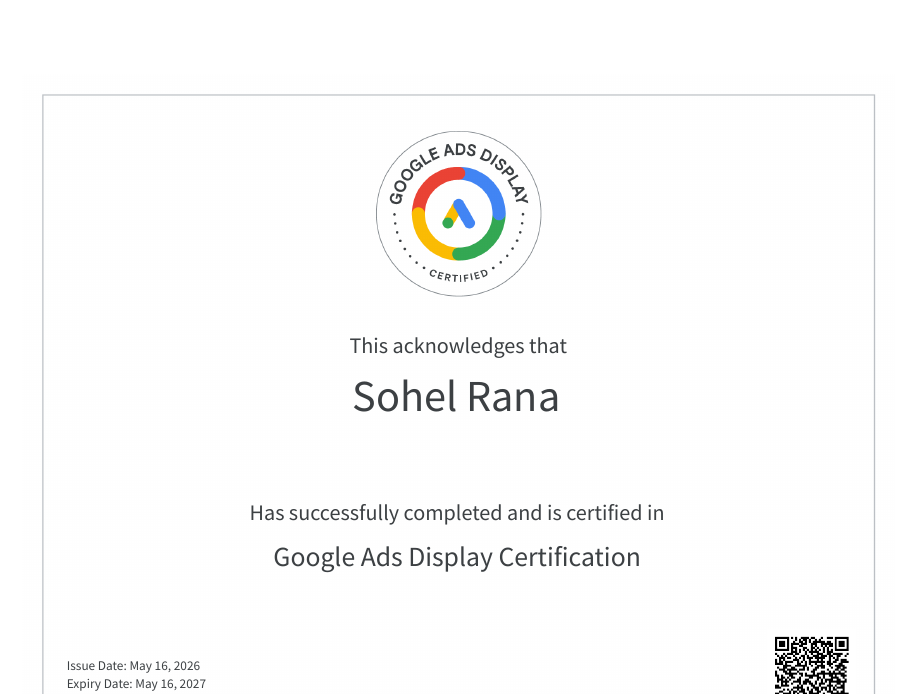Select the text "This acknowledges that"
Image resolution: width=913 pixels, height=694 pixels.
(458, 346)
